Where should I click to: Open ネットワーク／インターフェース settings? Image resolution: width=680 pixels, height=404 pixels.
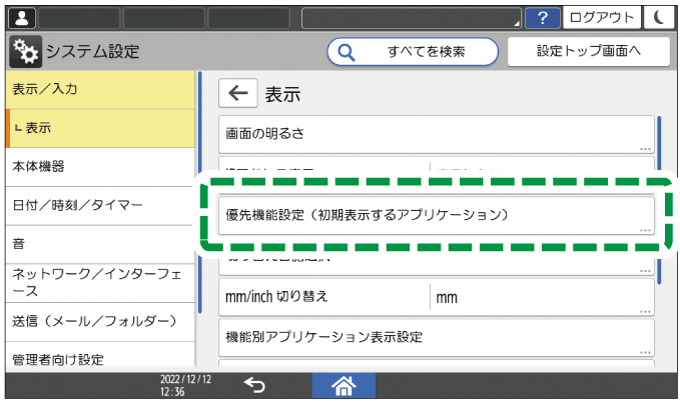pos(100,283)
